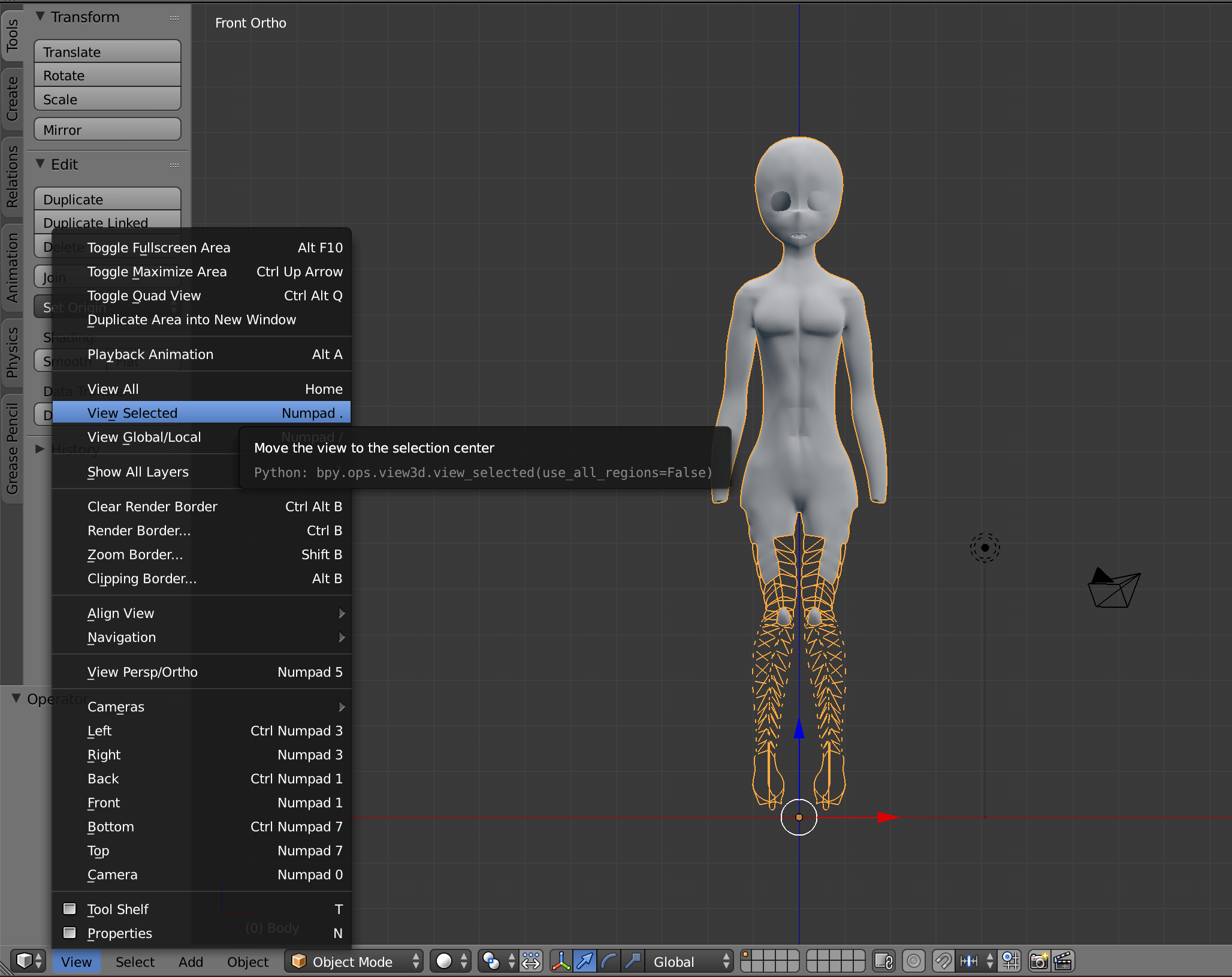Image resolution: width=1232 pixels, height=977 pixels.
Task: Choose Front view entry
Action: point(201,803)
